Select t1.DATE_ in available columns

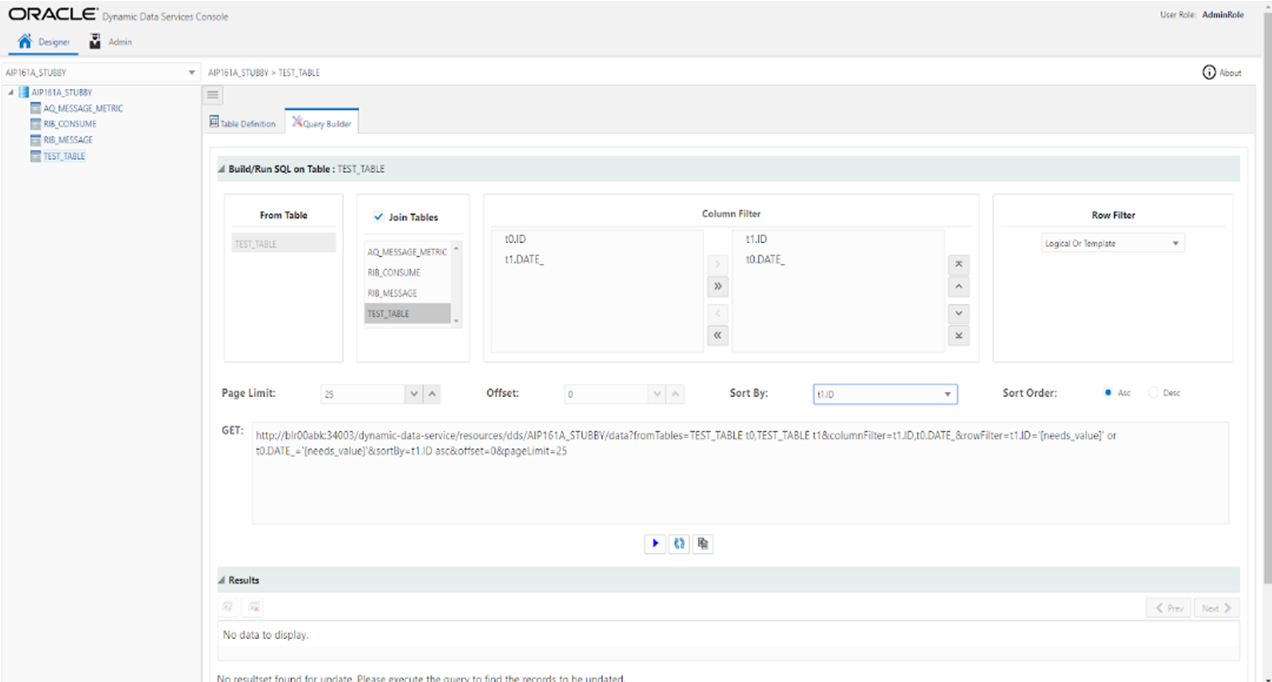point(525,260)
